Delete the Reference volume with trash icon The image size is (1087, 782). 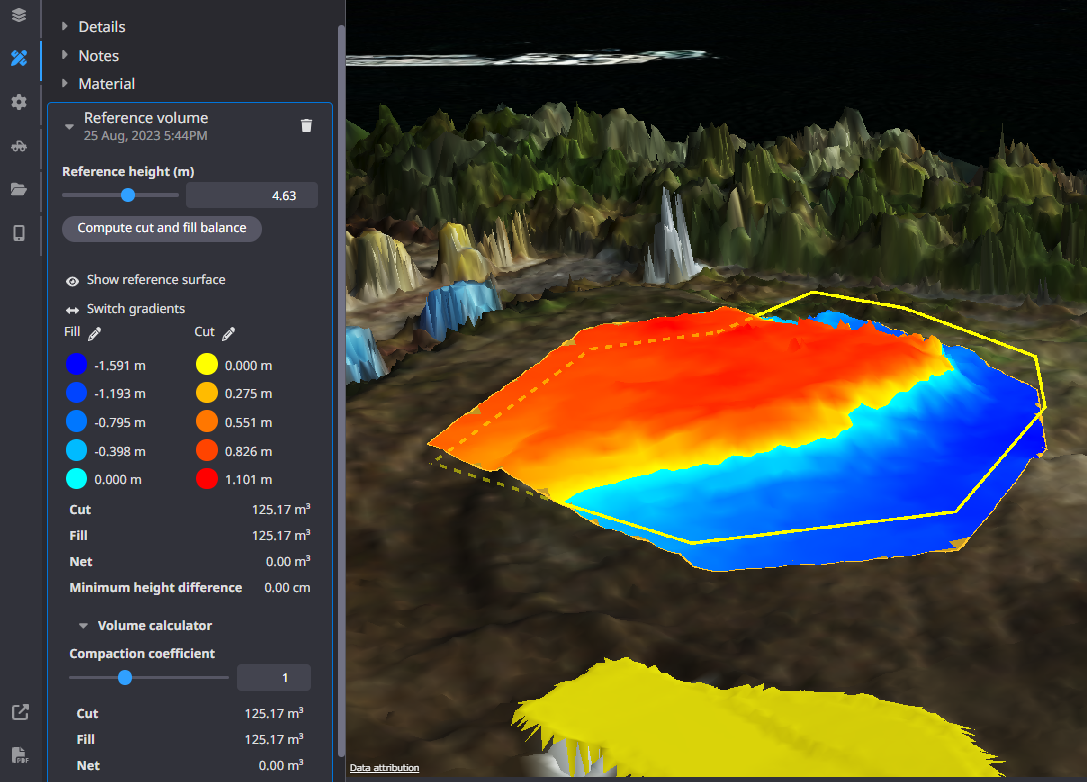pos(306,125)
